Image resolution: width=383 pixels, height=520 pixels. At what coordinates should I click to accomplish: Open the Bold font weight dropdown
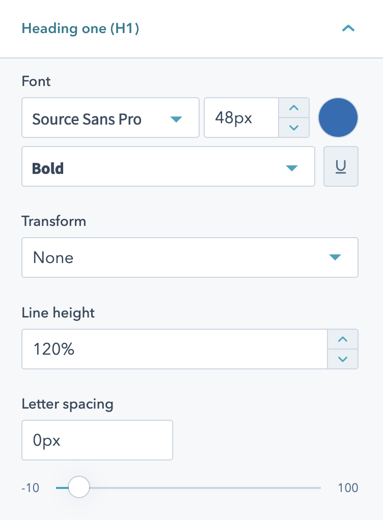[168, 166]
